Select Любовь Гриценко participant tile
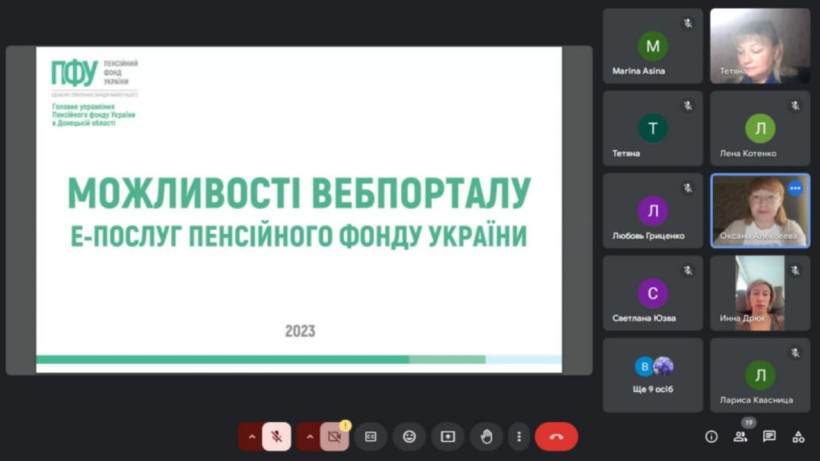 (x=653, y=211)
